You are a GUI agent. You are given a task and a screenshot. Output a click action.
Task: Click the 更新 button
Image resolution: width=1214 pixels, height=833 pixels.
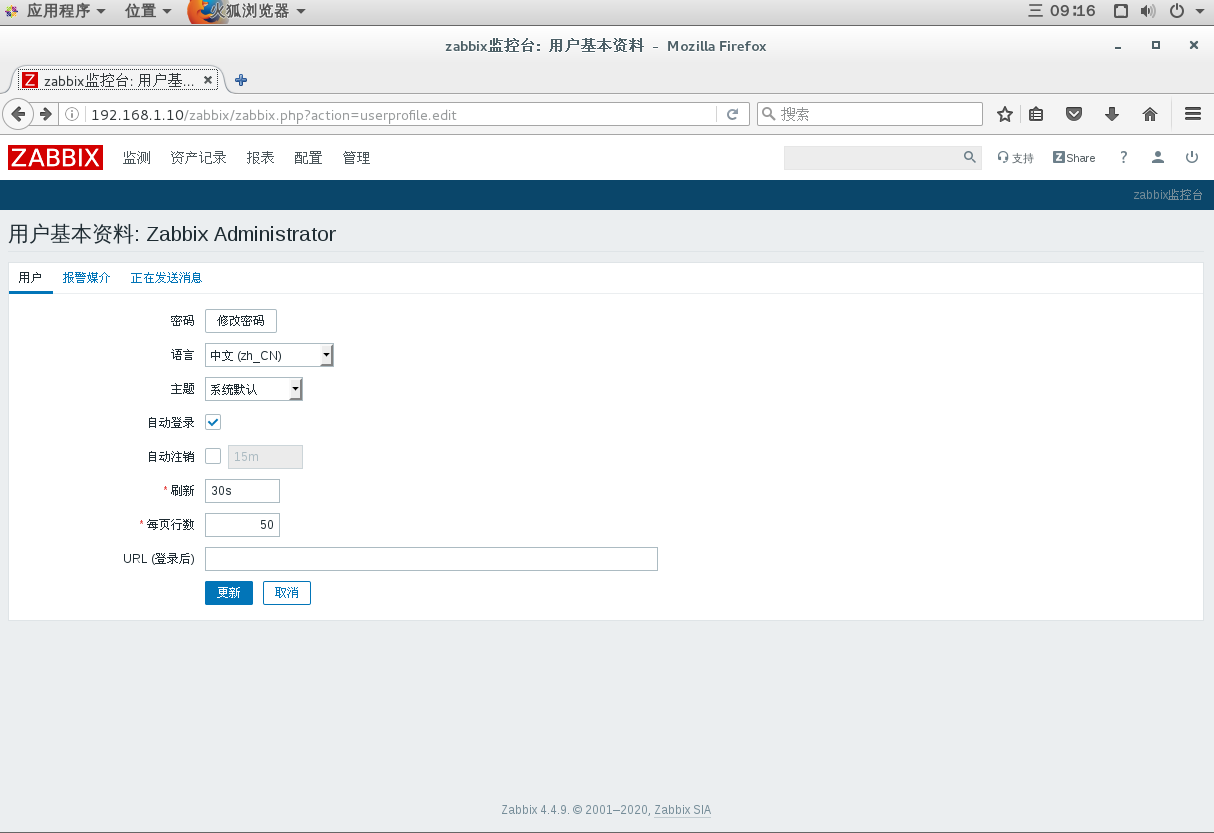point(229,592)
